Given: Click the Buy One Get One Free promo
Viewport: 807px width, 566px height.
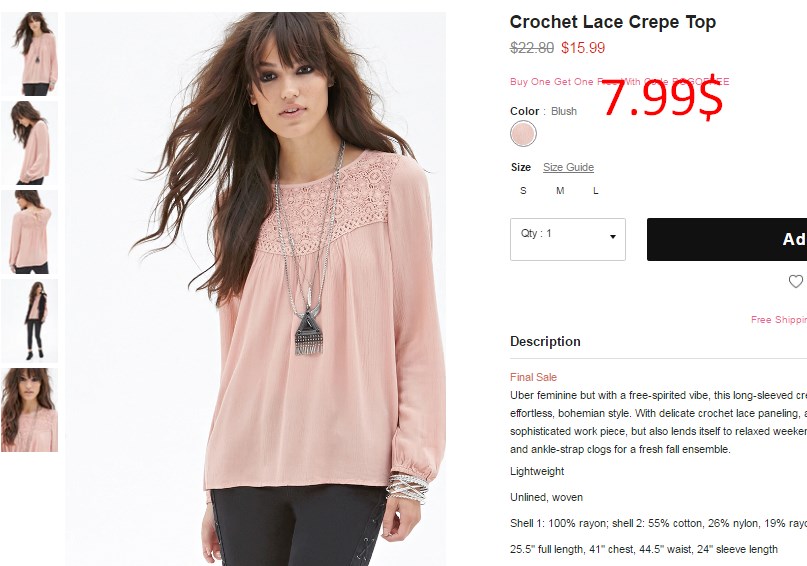Looking at the screenshot, I should point(619,82).
